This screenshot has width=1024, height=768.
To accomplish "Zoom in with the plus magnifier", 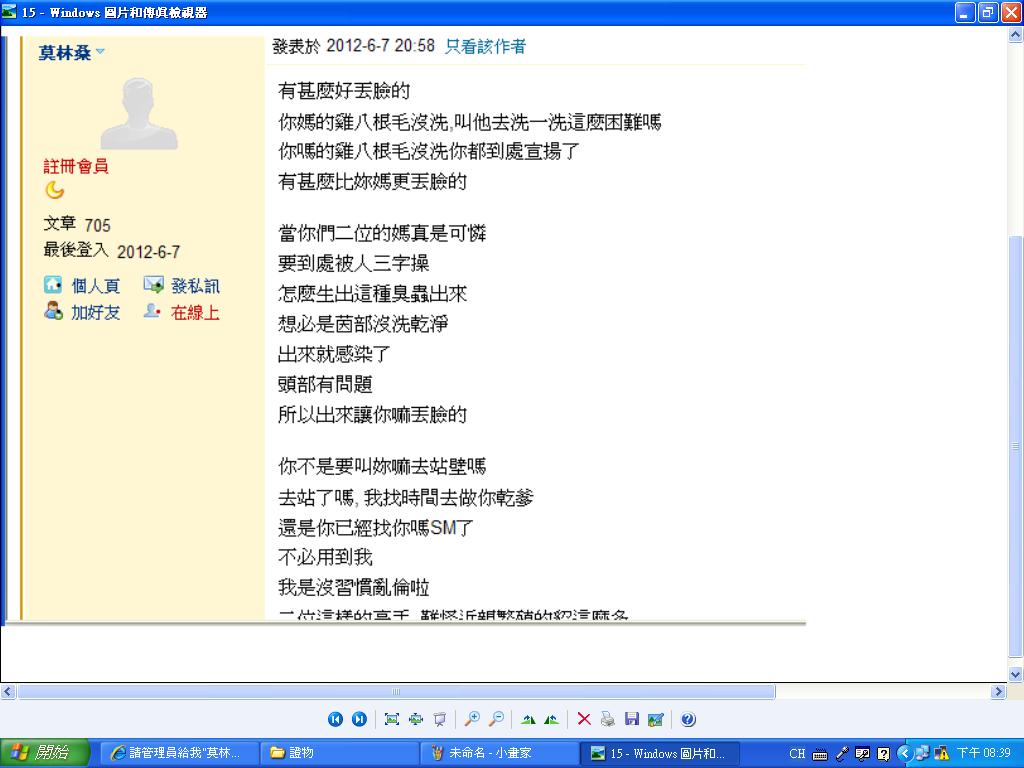I will (472, 719).
